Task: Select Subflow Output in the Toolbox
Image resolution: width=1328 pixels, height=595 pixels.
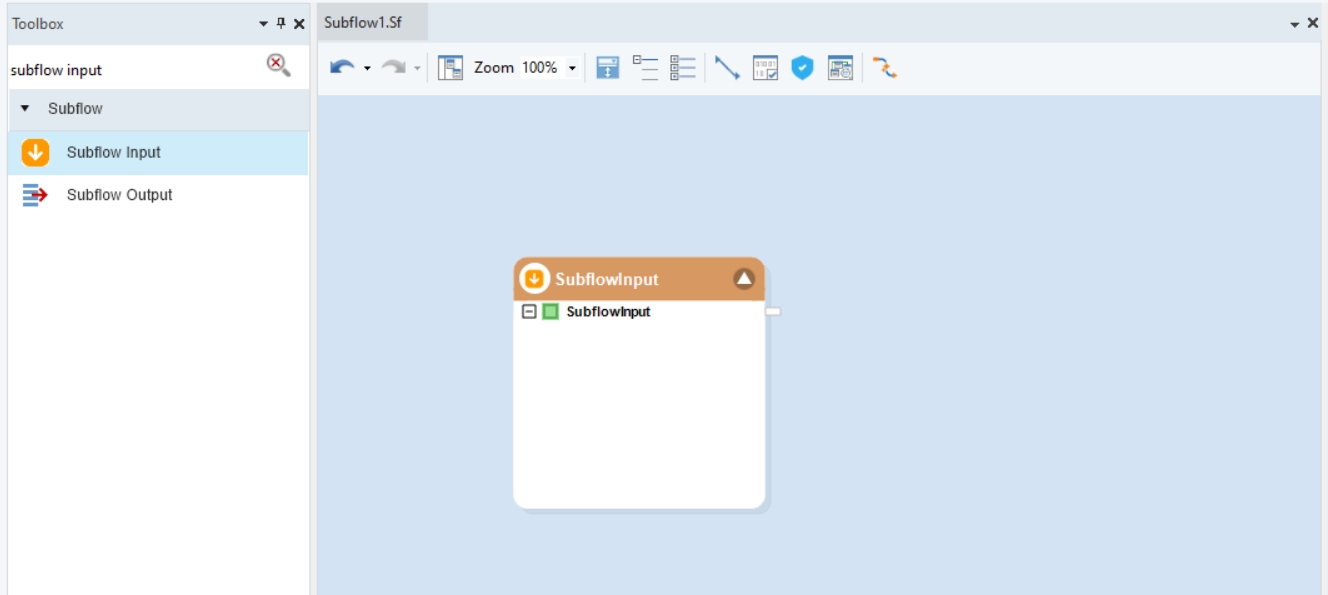Action: 158,195
